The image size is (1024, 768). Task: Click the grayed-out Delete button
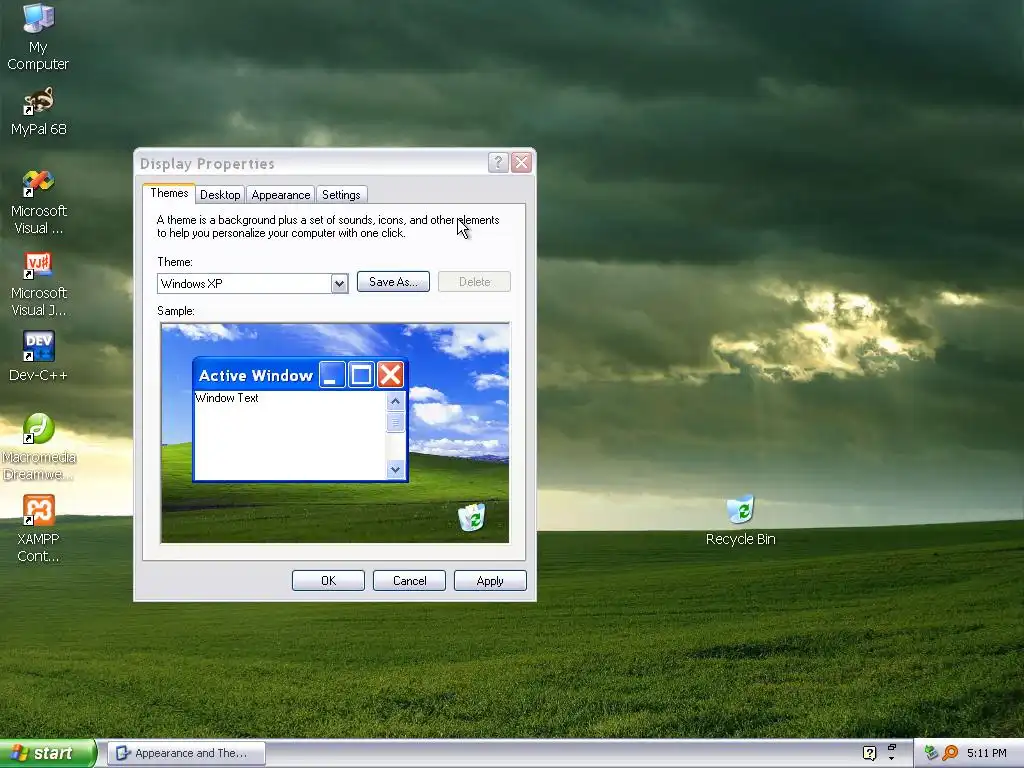(474, 281)
